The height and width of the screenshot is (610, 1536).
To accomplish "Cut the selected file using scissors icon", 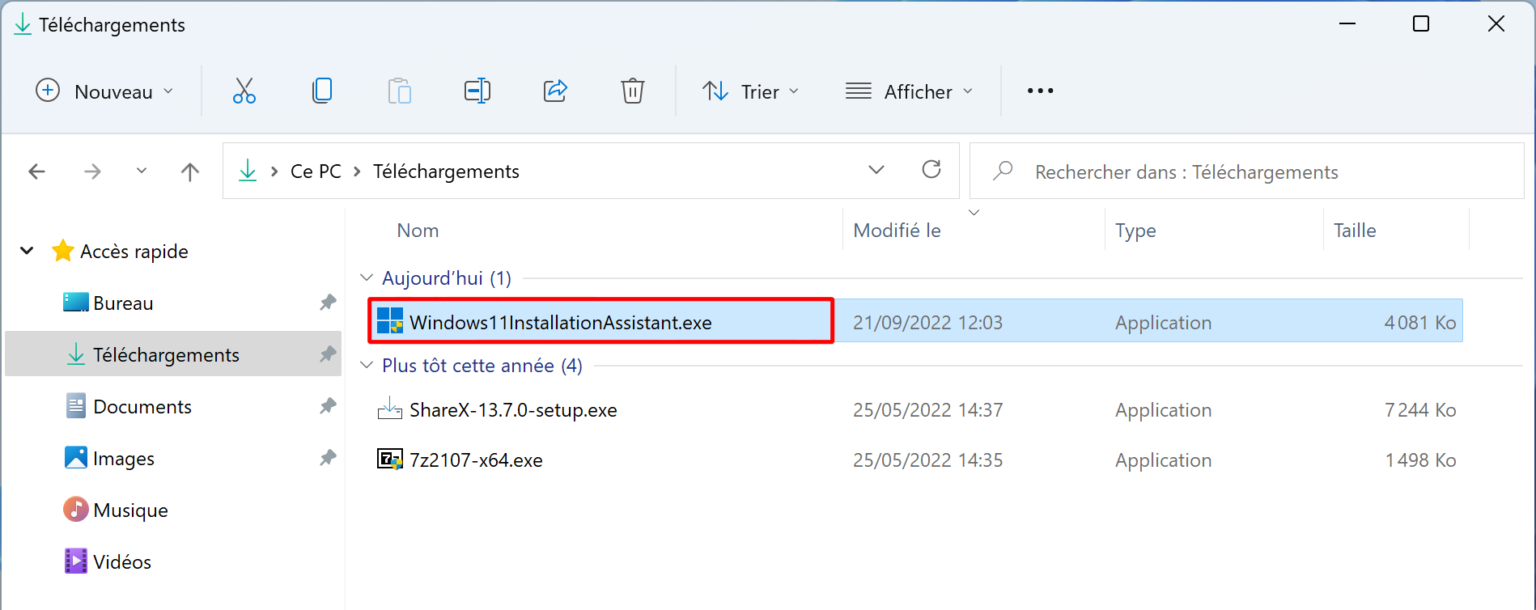I will point(244,90).
